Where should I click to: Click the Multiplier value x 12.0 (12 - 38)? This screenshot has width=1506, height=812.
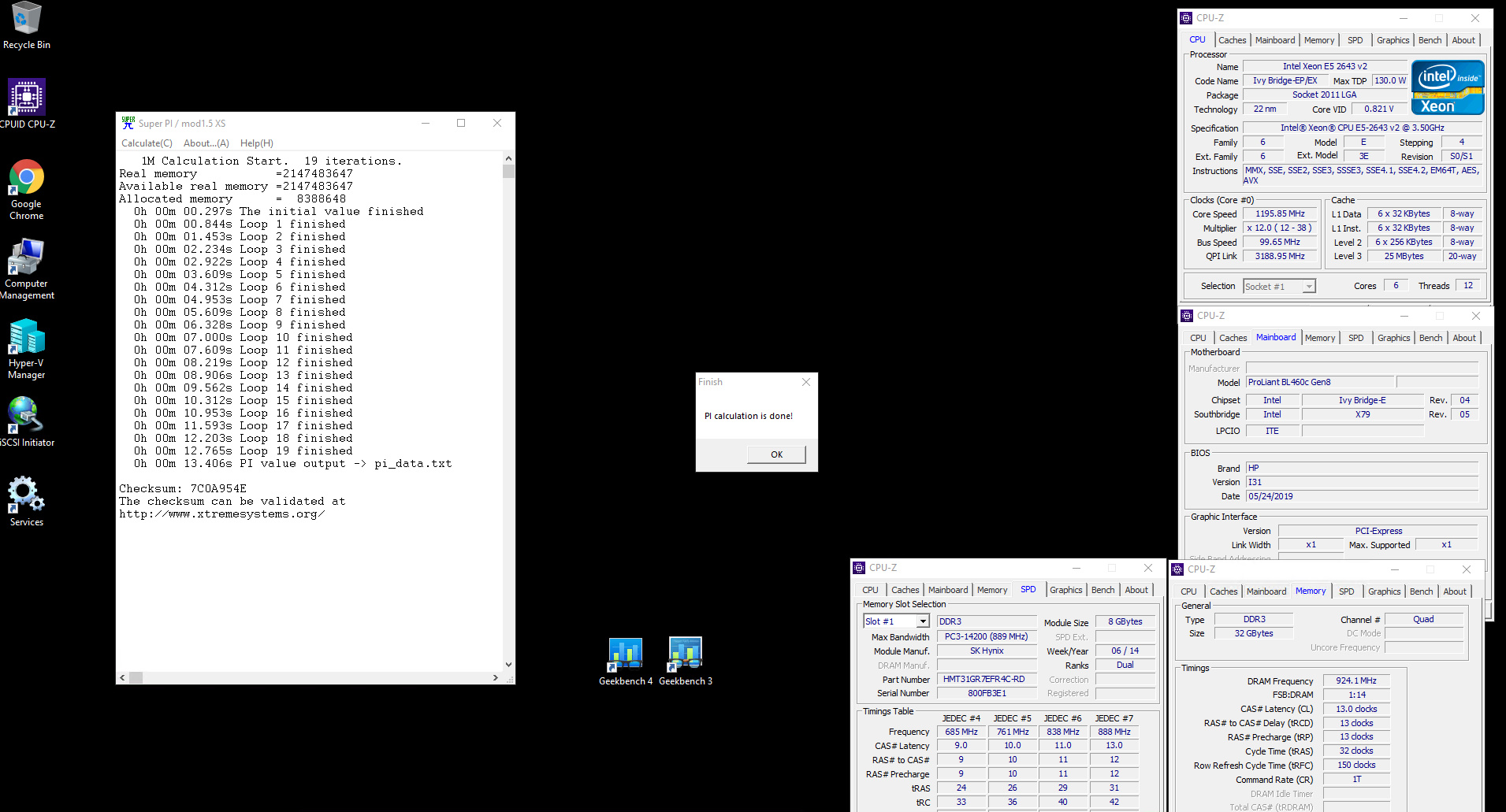(1279, 228)
